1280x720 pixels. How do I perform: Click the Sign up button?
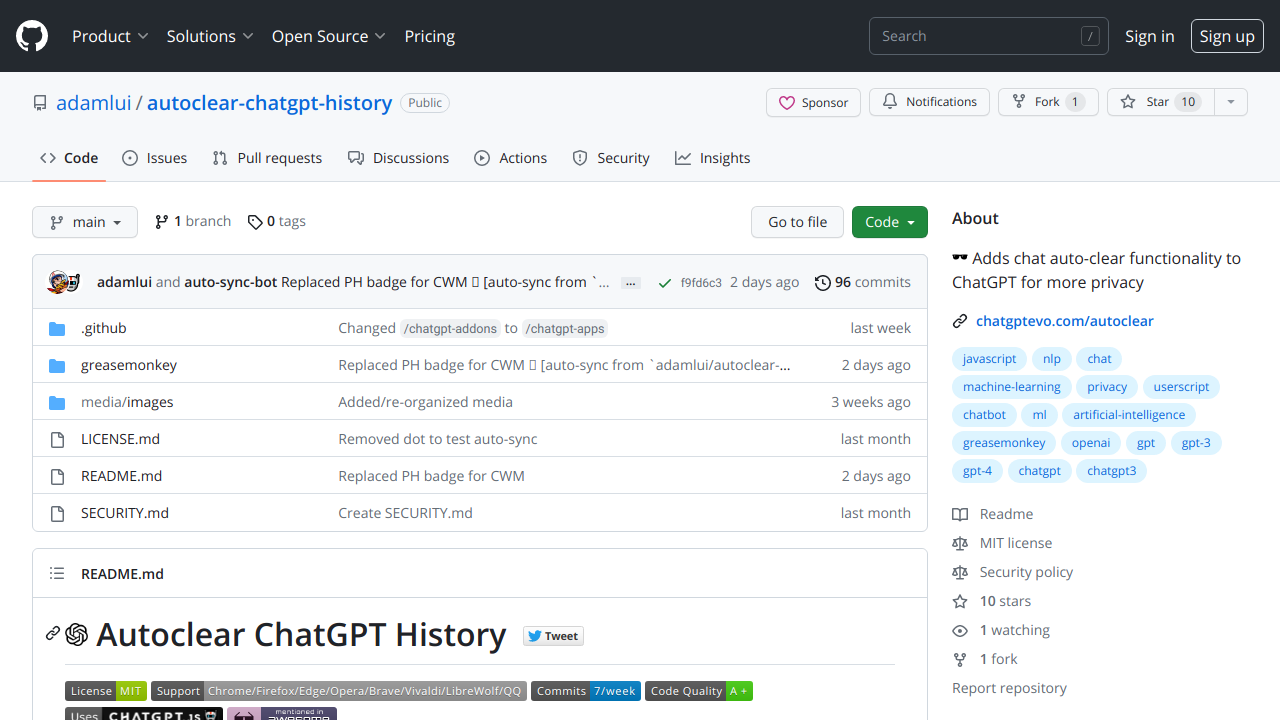1227,36
